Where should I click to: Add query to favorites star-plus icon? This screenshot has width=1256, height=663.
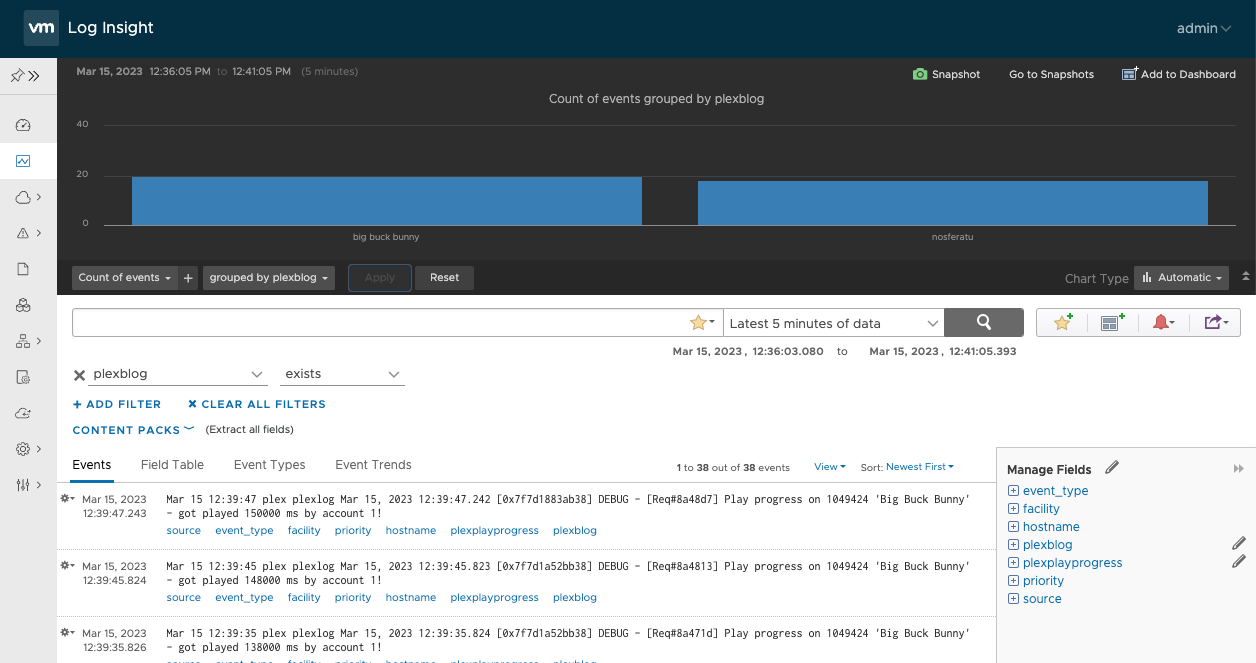pyautogui.click(x=1063, y=322)
